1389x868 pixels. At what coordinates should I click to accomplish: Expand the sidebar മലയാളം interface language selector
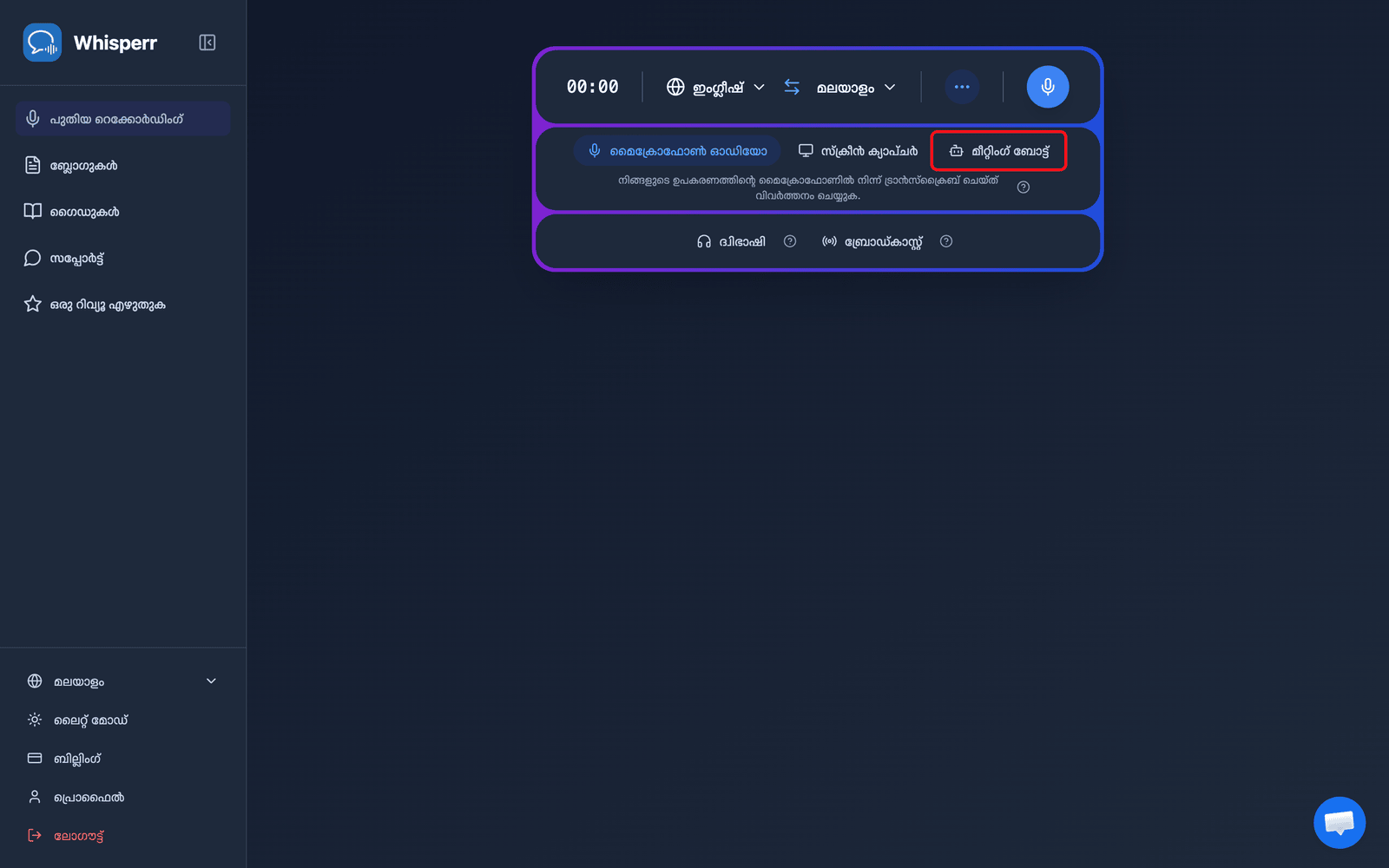[x=122, y=681]
